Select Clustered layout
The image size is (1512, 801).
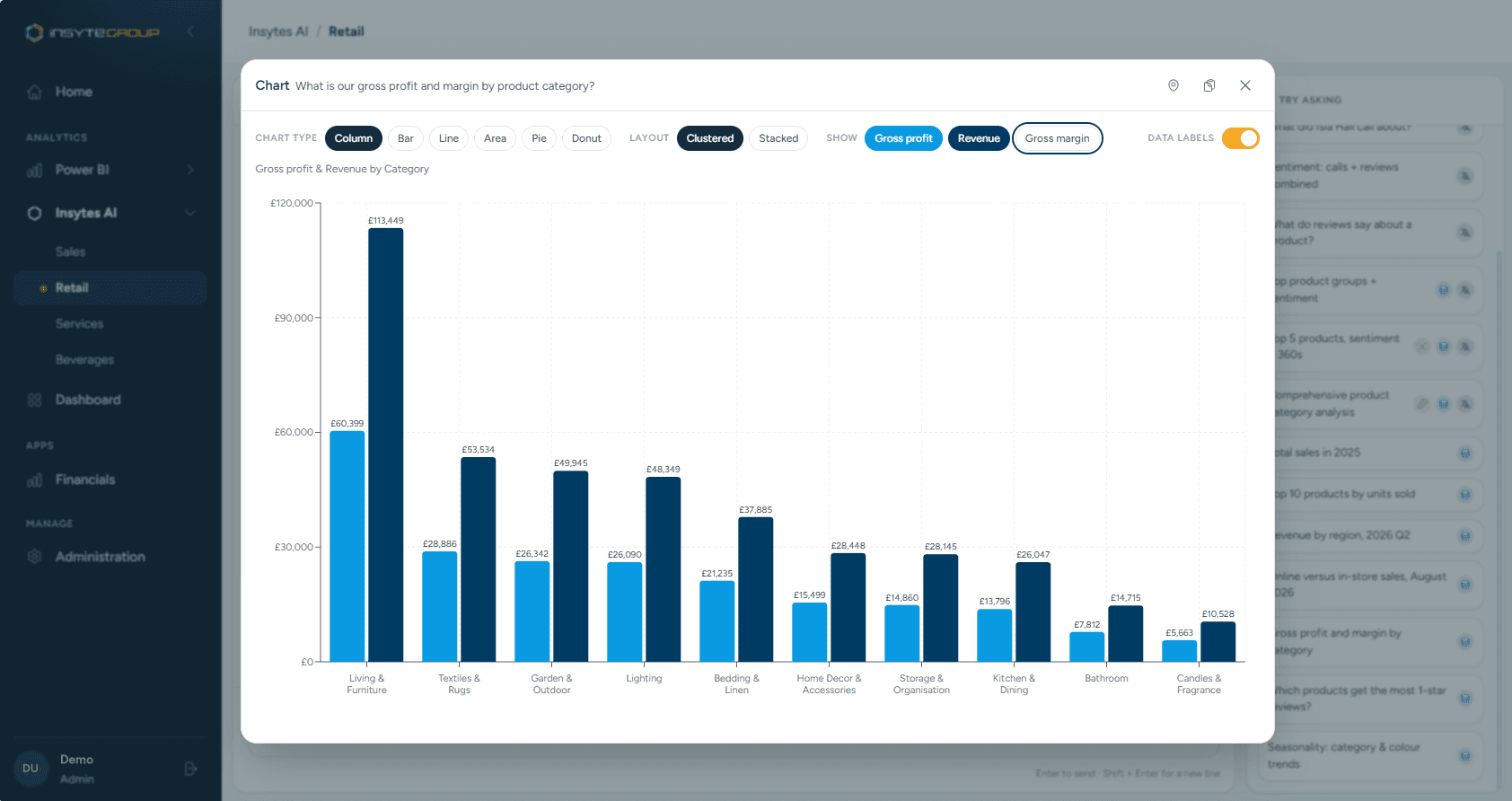pyautogui.click(x=710, y=138)
